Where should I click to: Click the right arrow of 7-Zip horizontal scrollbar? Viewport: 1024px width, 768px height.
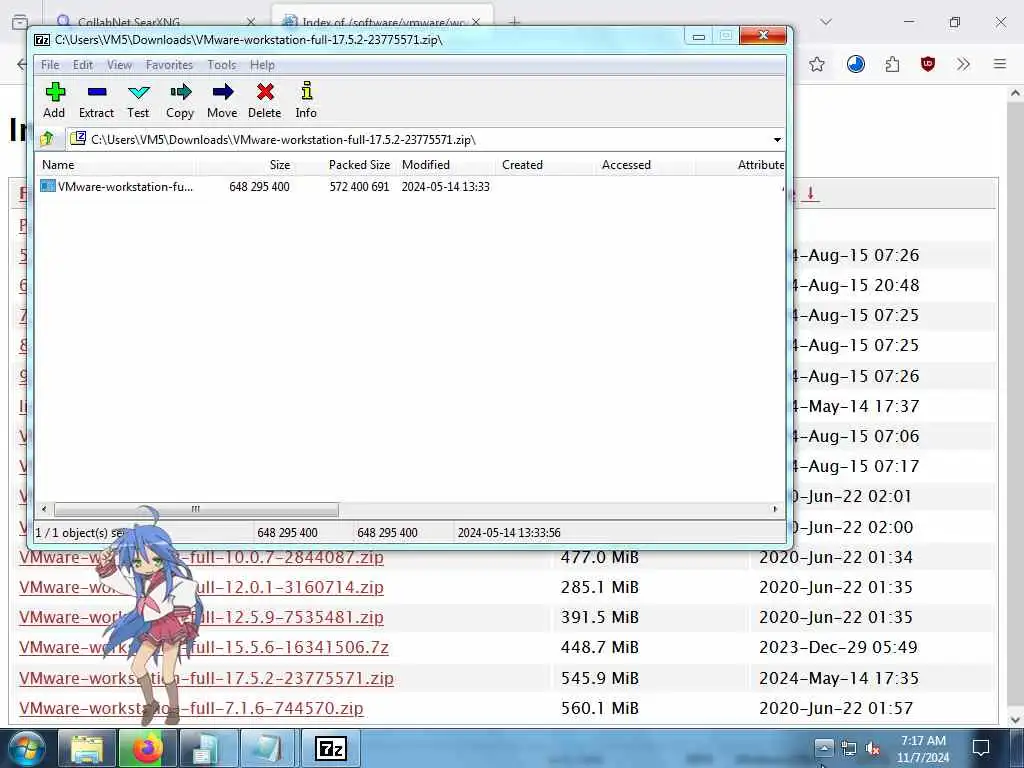pyautogui.click(x=775, y=509)
